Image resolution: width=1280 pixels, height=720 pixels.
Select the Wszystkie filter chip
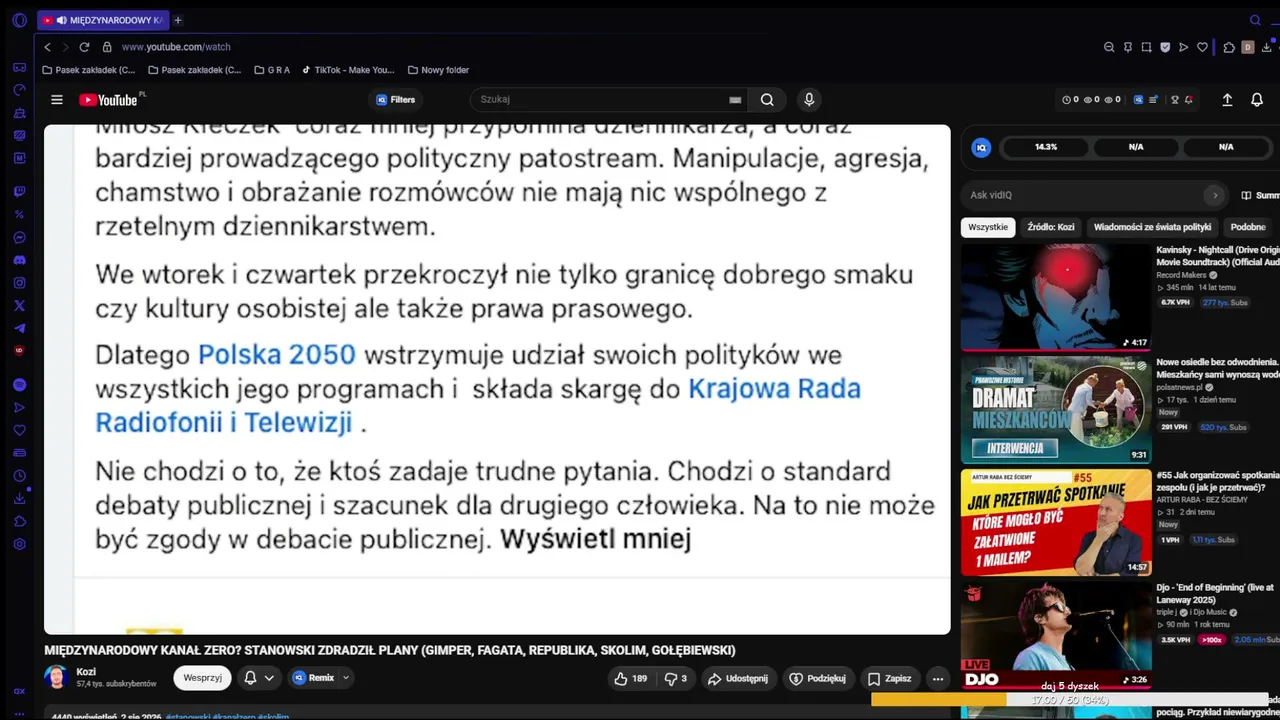(988, 227)
